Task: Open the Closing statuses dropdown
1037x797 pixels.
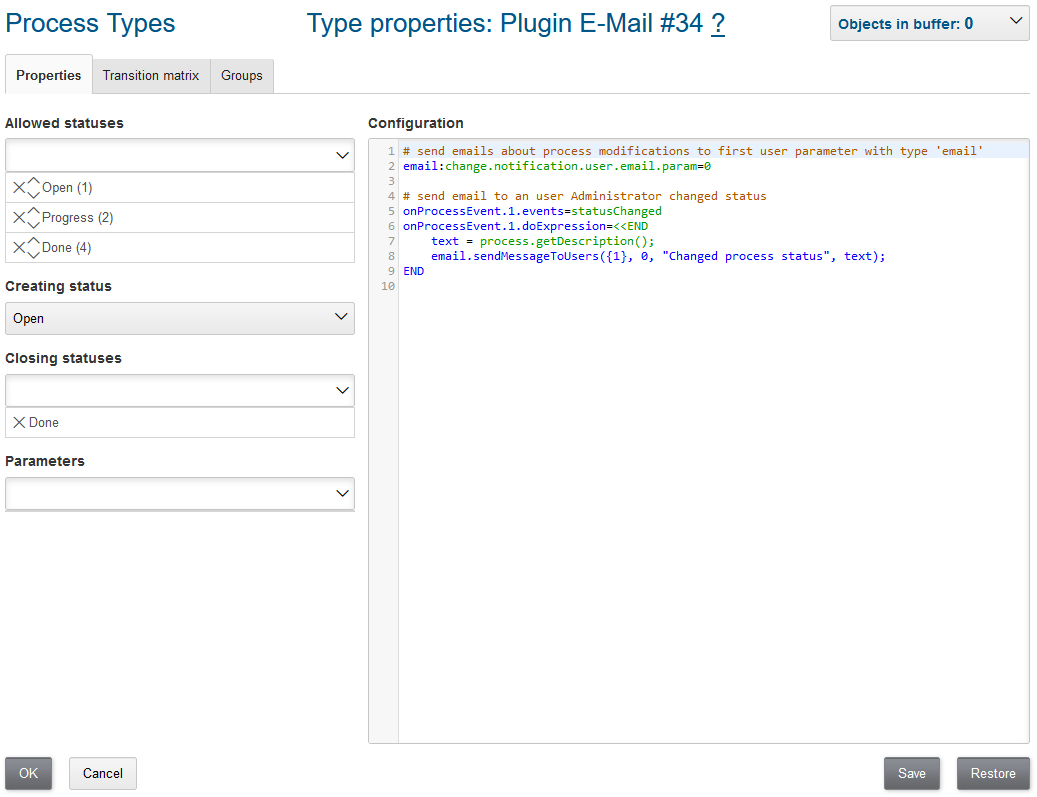Action: pos(180,391)
